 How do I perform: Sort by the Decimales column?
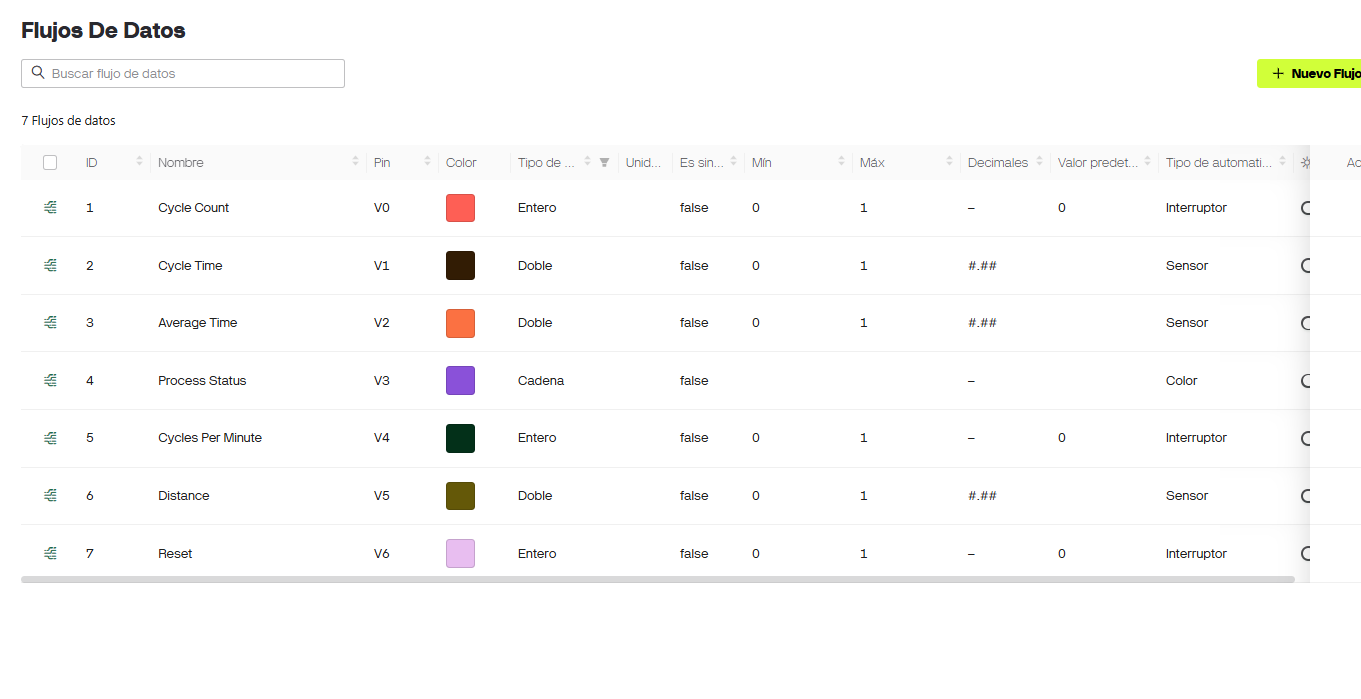tap(1039, 162)
